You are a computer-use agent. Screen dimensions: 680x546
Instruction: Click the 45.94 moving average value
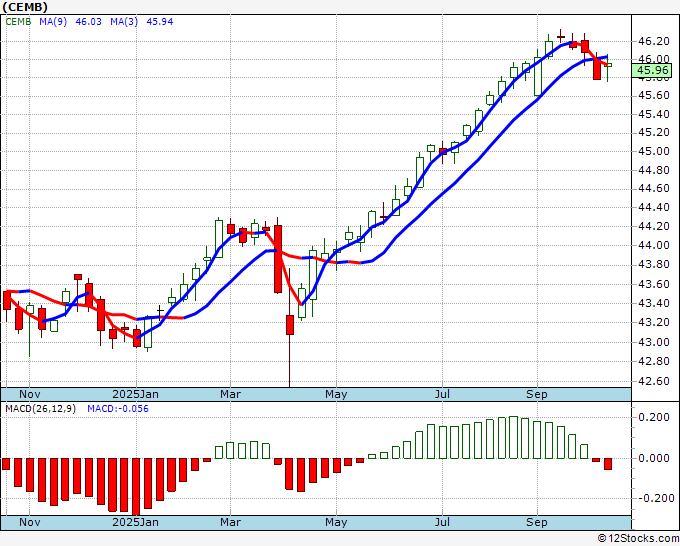pos(160,22)
